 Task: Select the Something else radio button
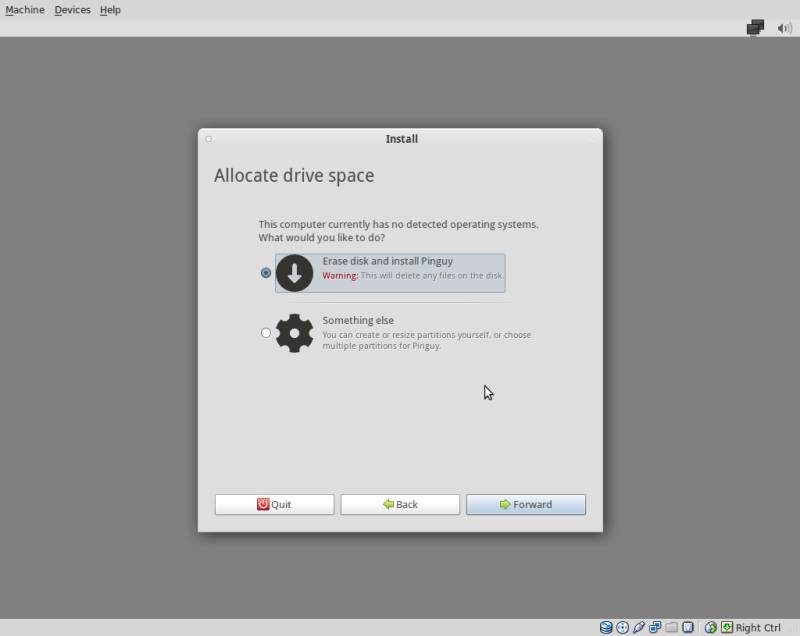pos(266,333)
